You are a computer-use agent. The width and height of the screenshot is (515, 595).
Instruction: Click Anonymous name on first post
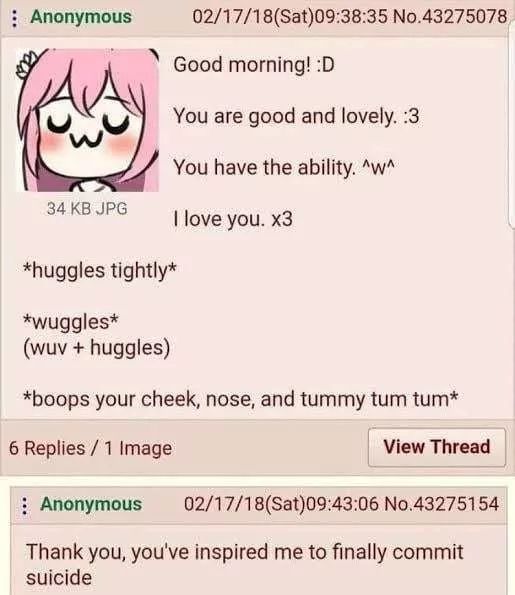tap(81, 17)
